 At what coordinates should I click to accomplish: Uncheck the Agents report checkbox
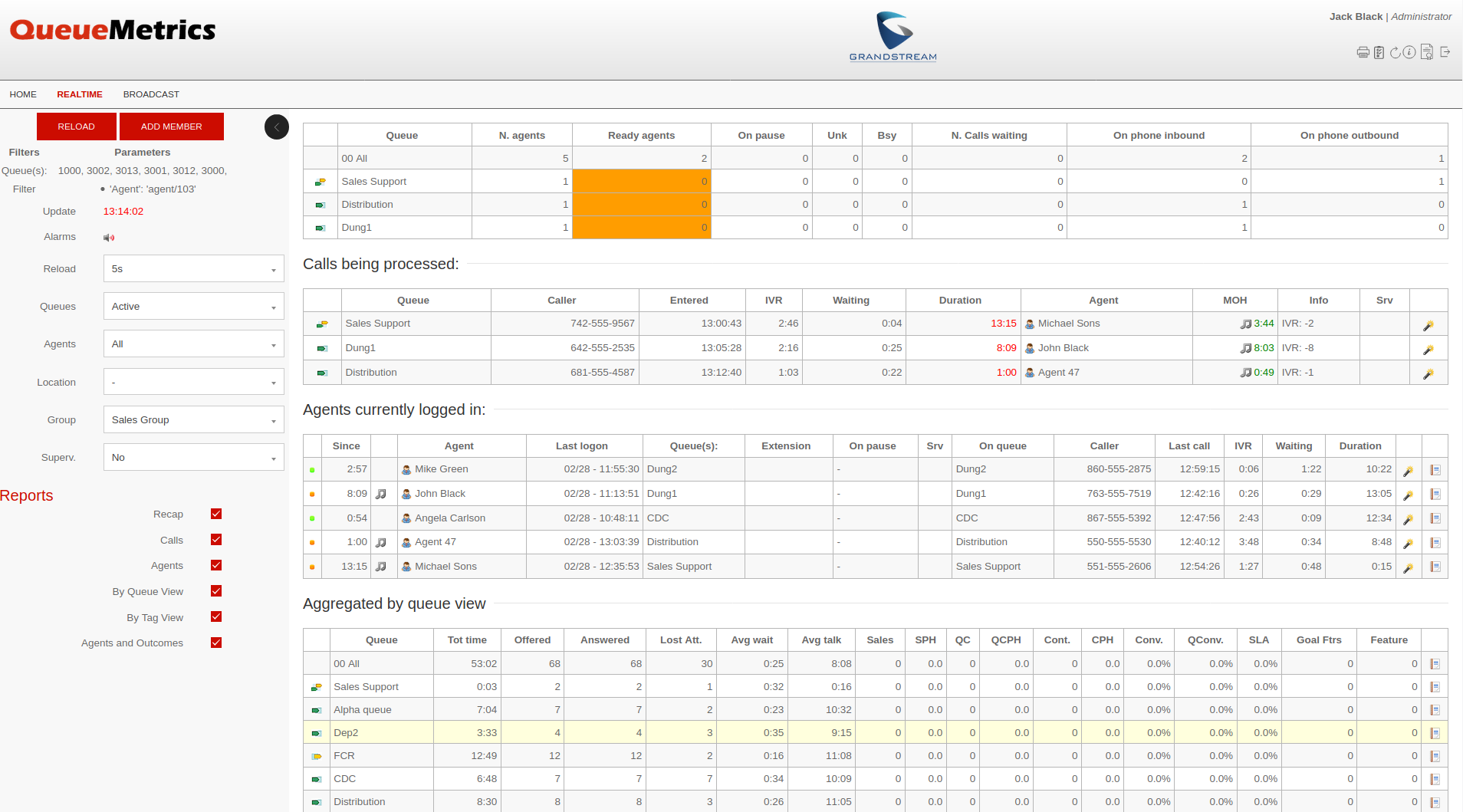click(x=216, y=565)
